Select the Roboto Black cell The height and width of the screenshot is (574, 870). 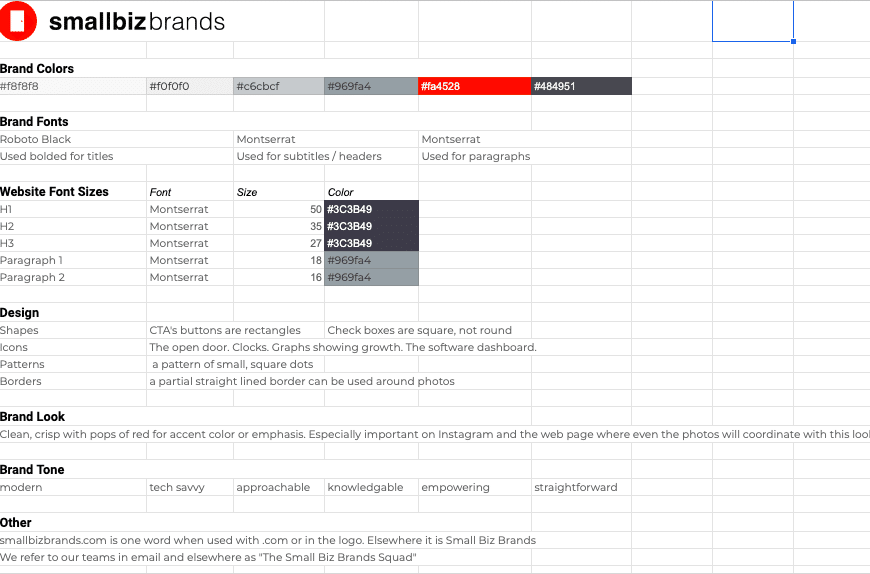(x=73, y=139)
